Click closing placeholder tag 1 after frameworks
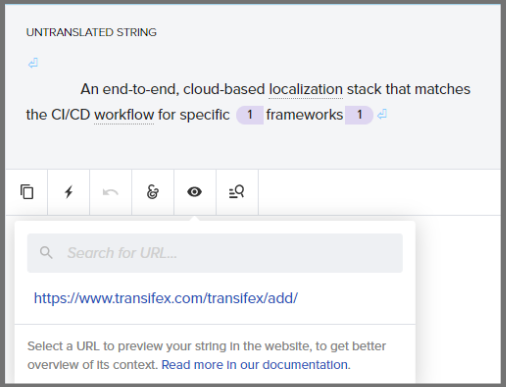Screen dimensions: 506x387 [x=359, y=115]
